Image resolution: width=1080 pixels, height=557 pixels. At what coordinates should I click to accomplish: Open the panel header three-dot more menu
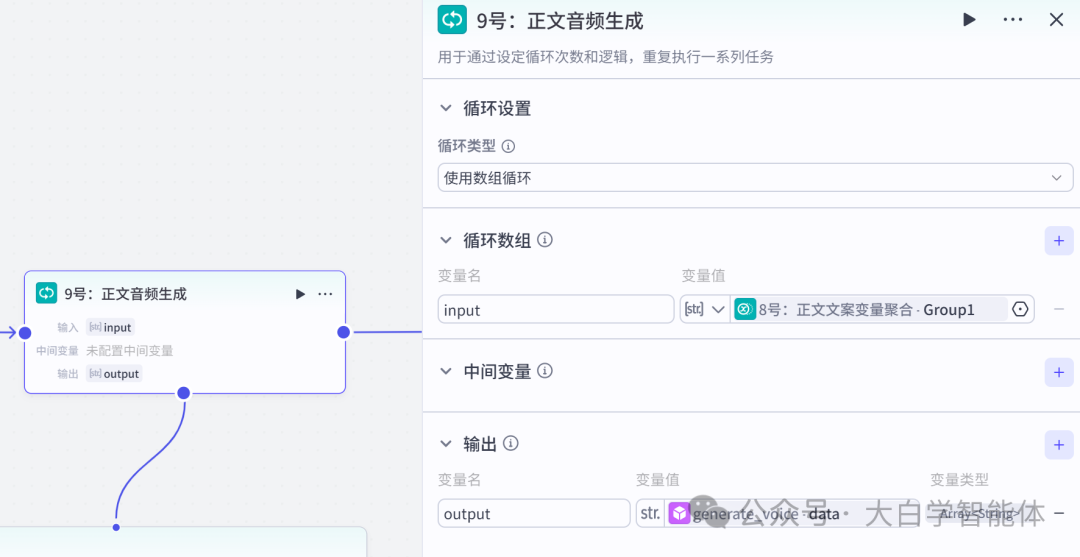click(x=1012, y=20)
